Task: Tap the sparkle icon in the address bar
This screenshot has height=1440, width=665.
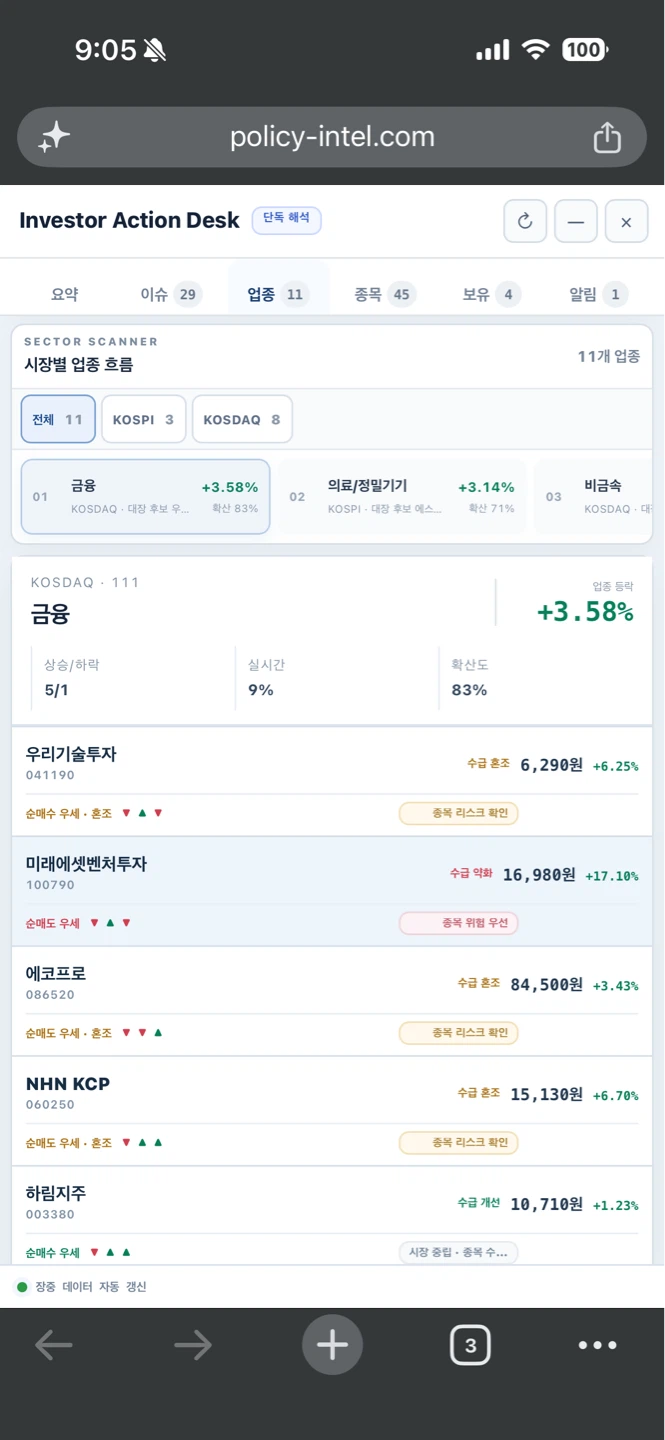Action: click(x=54, y=137)
